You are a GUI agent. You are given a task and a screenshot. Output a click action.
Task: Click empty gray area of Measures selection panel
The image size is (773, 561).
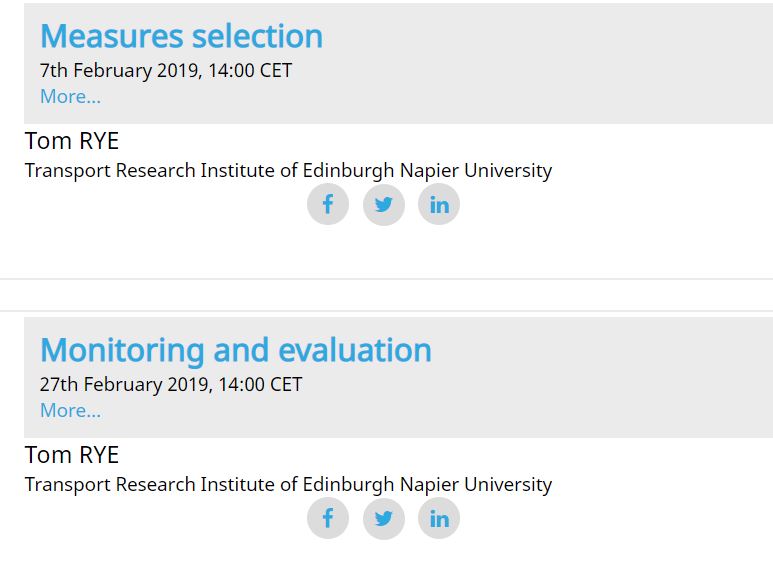pyautogui.click(x=542, y=64)
